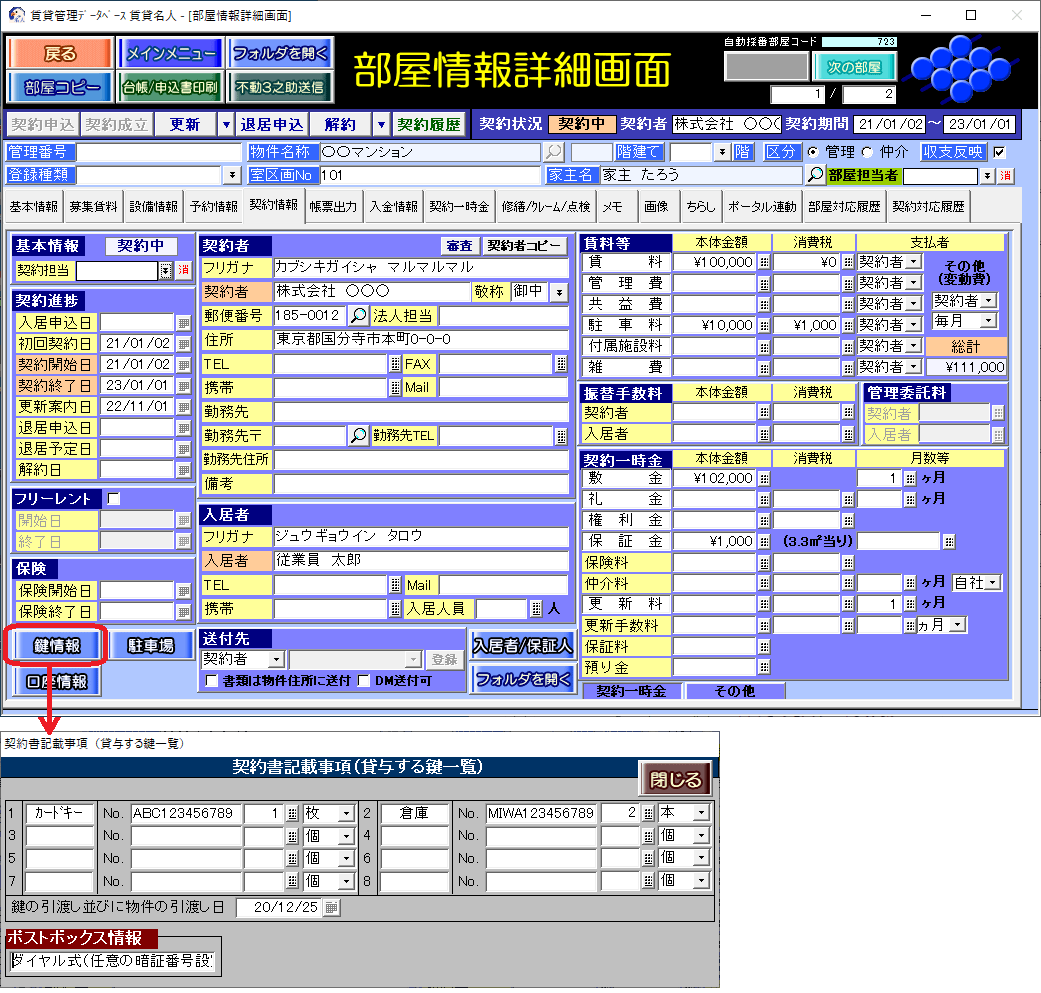
Task: Click the search icon next to 家主名
Action: click(x=816, y=175)
